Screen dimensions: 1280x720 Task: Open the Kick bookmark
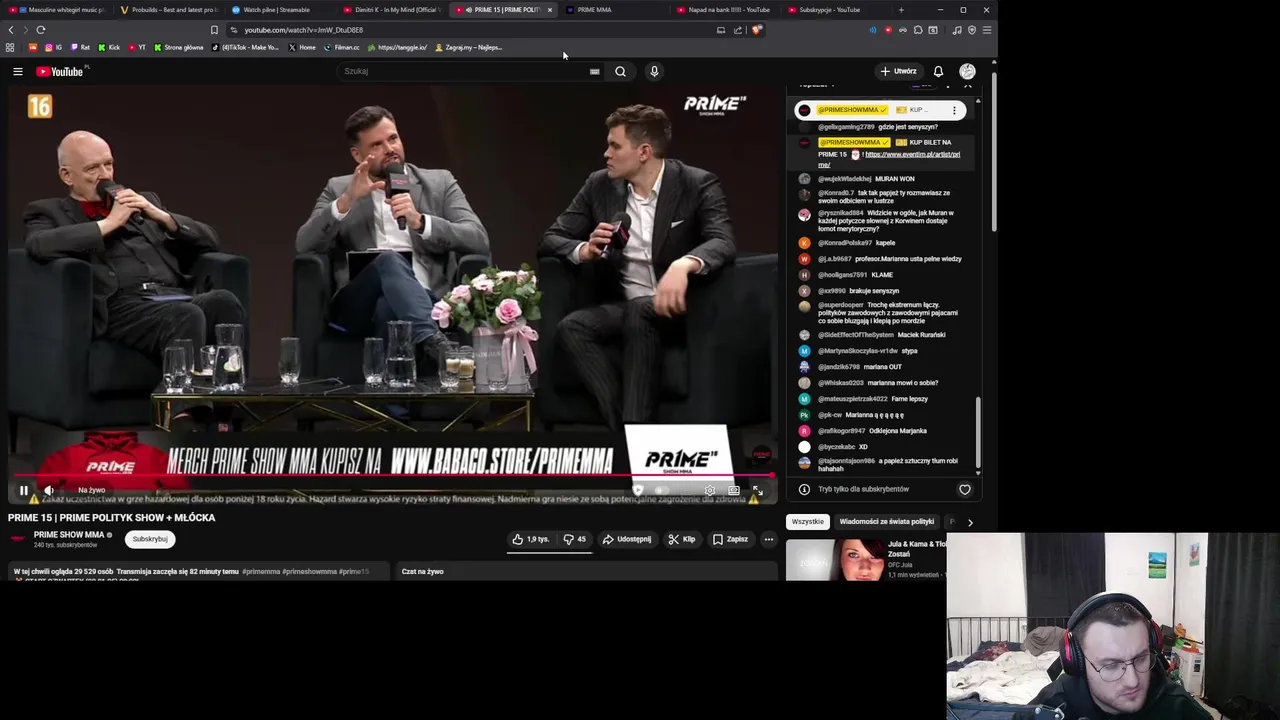point(109,47)
